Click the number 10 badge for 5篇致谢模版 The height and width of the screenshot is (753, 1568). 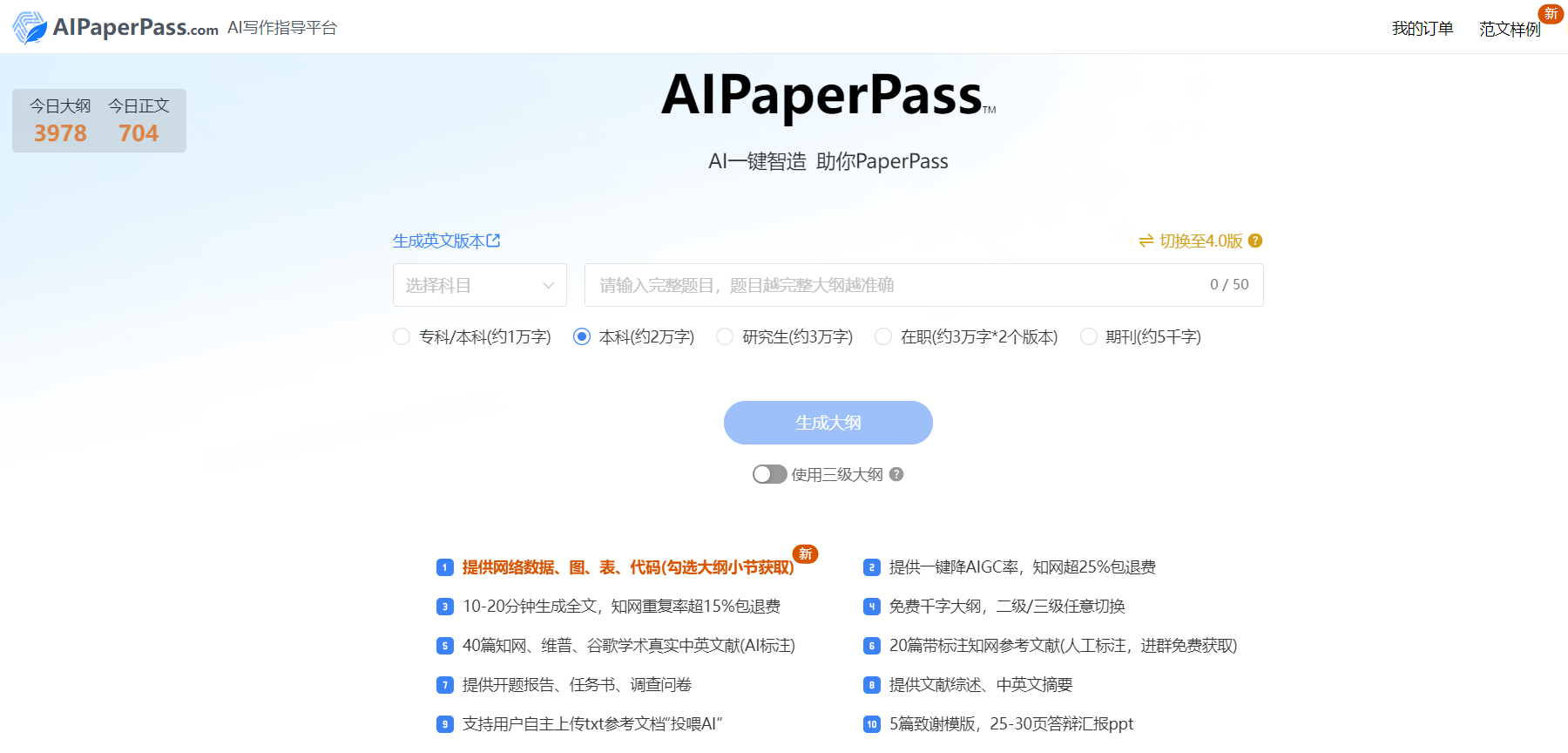point(872,724)
